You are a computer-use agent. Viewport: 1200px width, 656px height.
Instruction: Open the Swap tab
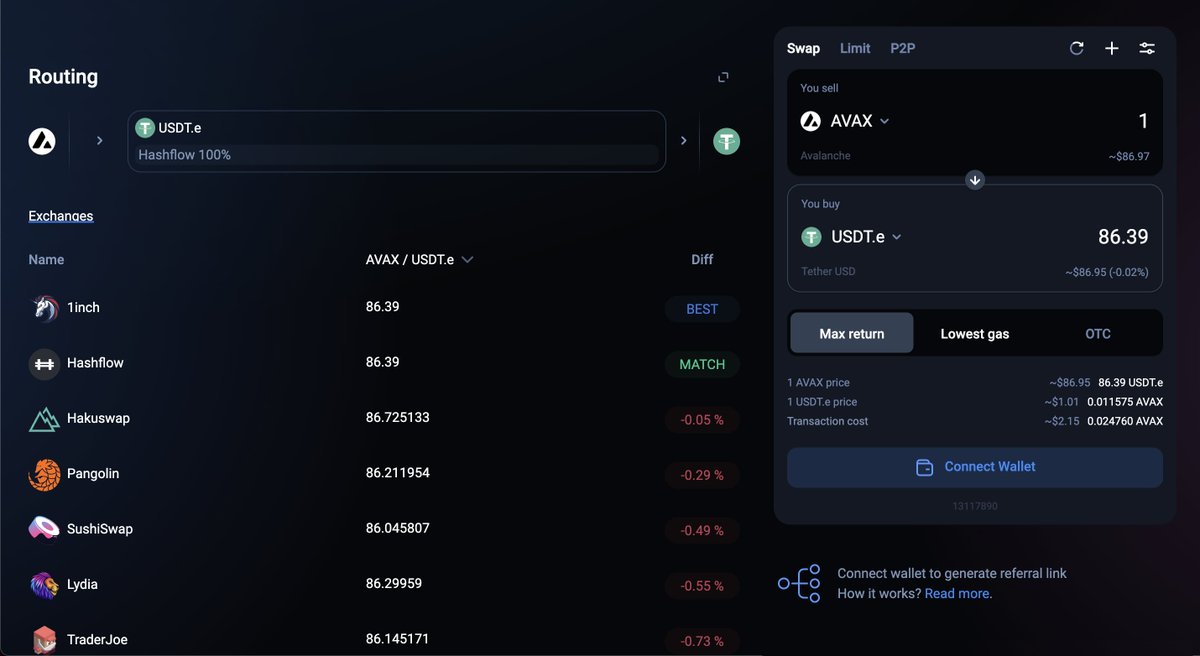point(803,48)
